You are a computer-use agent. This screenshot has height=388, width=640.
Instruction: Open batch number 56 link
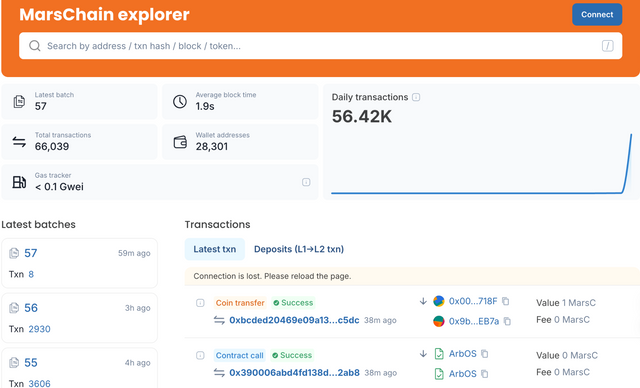pos(31,308)
